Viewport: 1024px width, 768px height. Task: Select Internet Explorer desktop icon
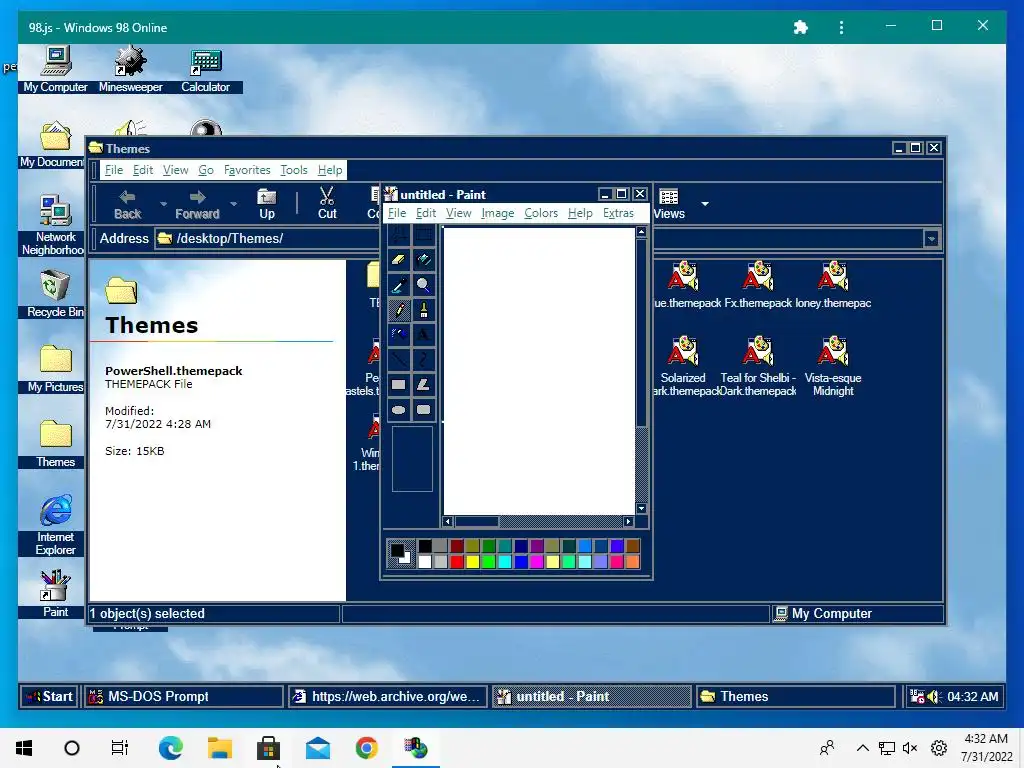56,525
